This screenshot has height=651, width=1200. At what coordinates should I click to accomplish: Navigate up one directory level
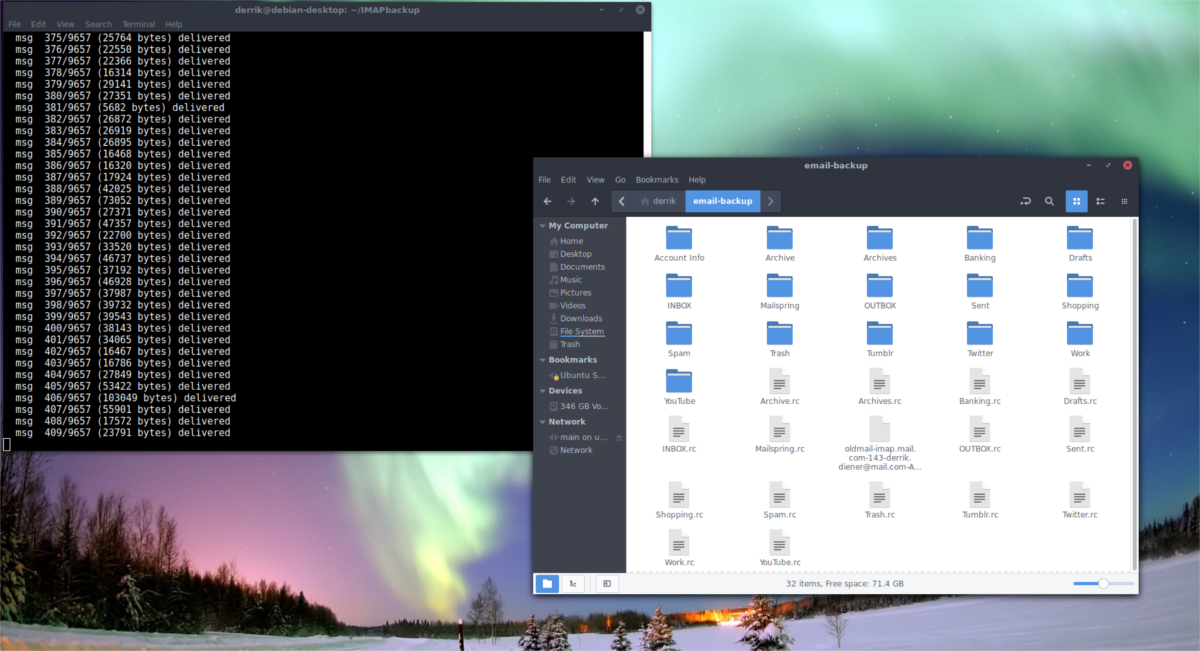pyautogui.click(x=595, y=201)
